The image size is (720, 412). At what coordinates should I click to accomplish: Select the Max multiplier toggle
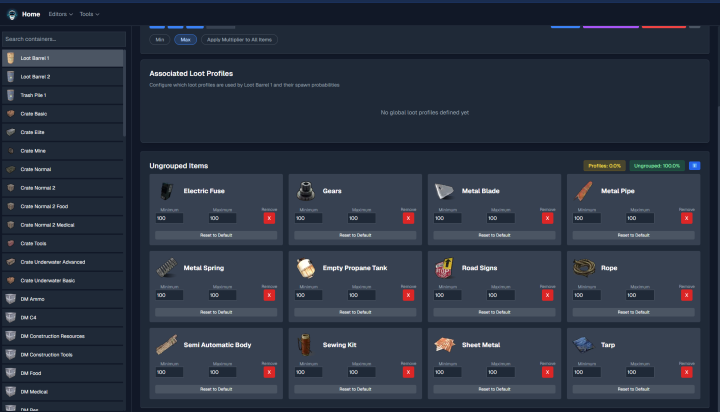[186, 40]
